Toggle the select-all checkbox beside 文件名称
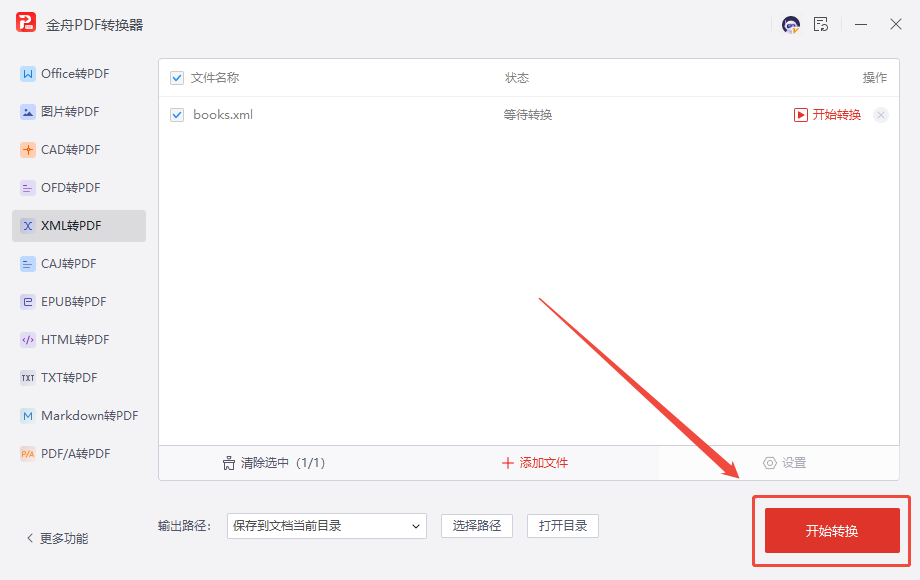The height and width of the screenshot is (580, 920). pos(177,78)
